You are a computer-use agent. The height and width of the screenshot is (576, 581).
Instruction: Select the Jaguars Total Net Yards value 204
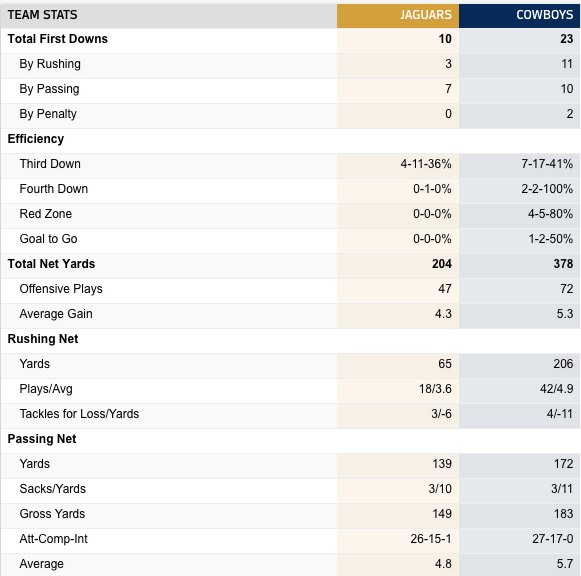tap(442, 264)
